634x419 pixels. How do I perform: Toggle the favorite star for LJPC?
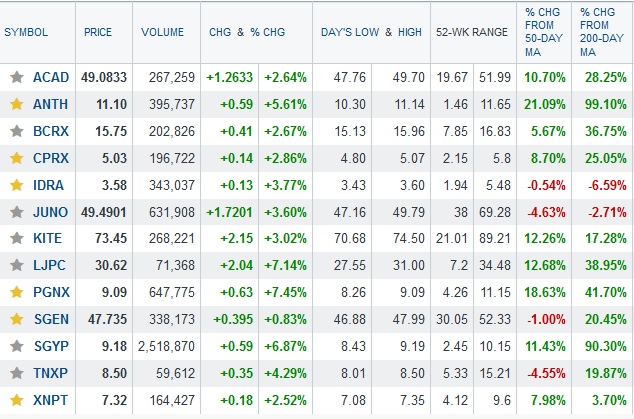pos(17,265)
